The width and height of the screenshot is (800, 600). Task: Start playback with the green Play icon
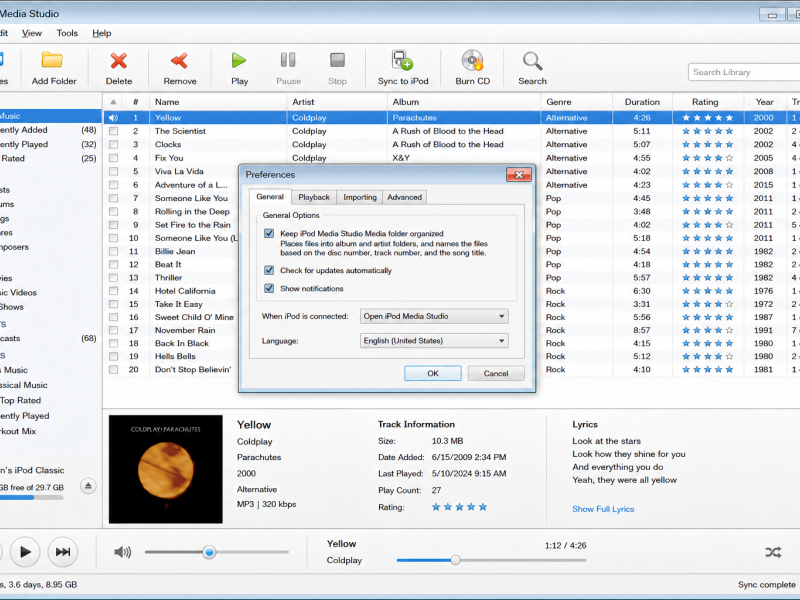tap(239, 60)
